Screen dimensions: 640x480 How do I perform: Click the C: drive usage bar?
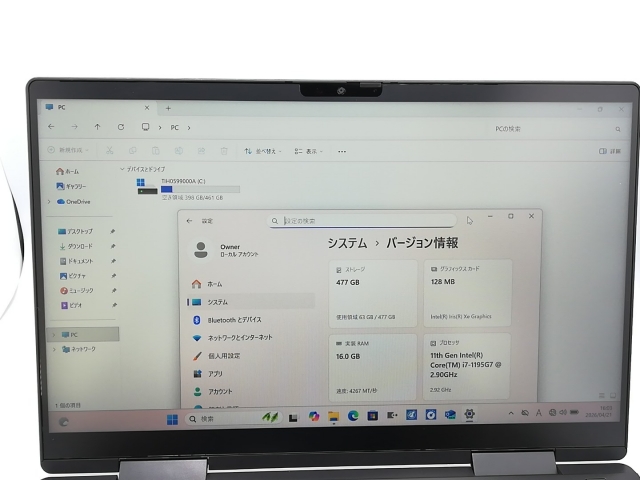tap(200, 189)
